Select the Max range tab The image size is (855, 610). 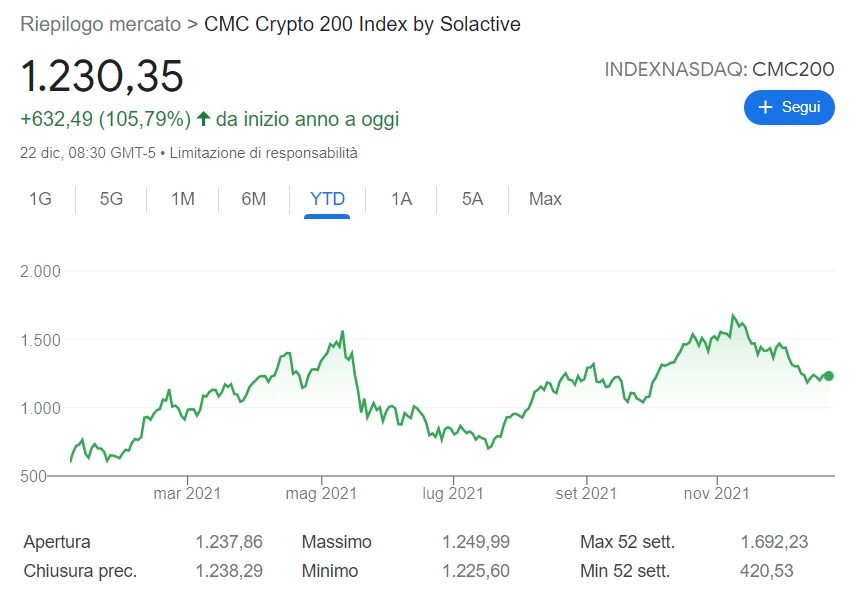[x=545, y=199]
